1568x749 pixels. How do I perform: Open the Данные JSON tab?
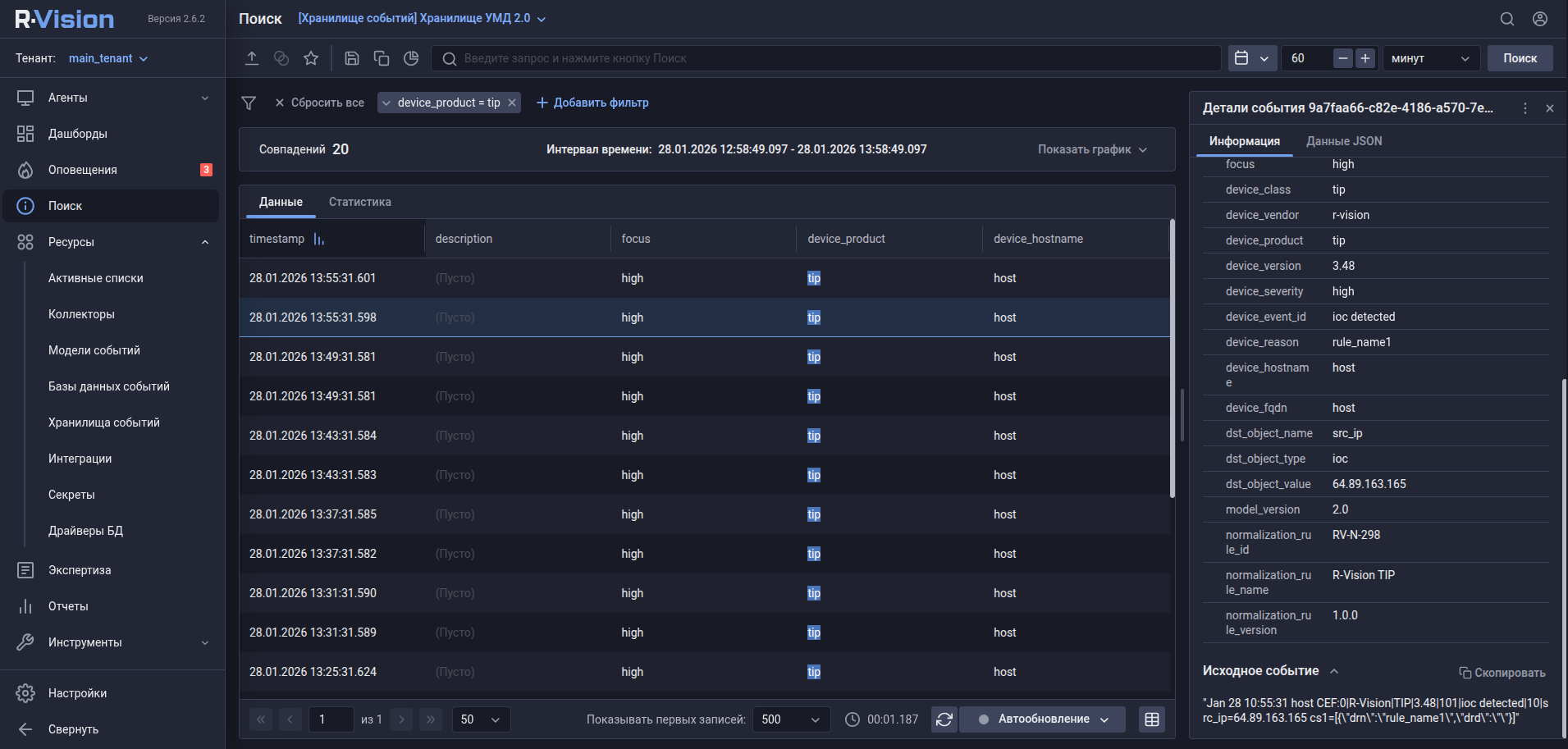(x=1343, y=141)
